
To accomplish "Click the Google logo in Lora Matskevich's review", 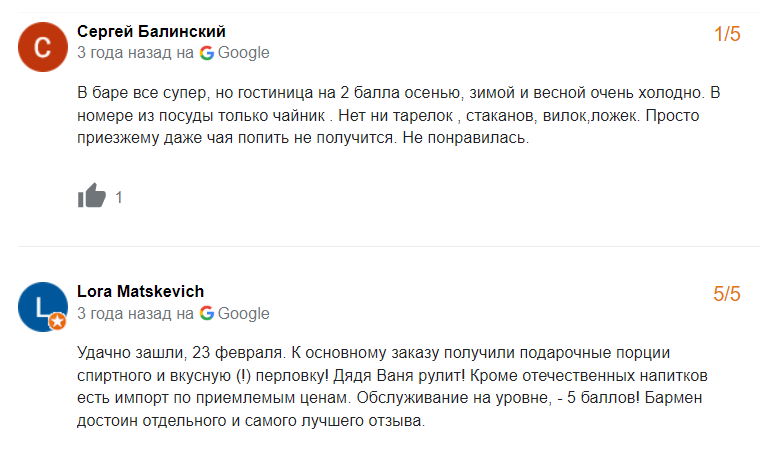I will [207, 313].
